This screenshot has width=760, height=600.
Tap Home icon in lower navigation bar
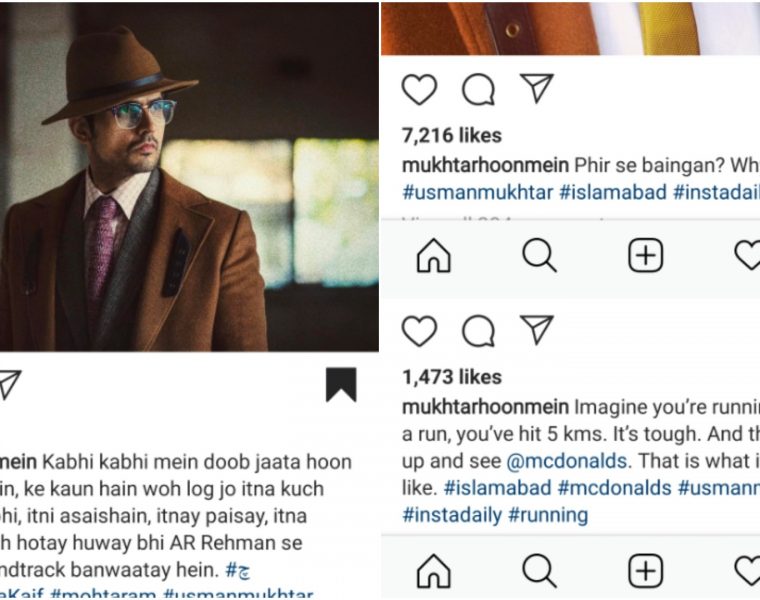(x=433, y=571)
